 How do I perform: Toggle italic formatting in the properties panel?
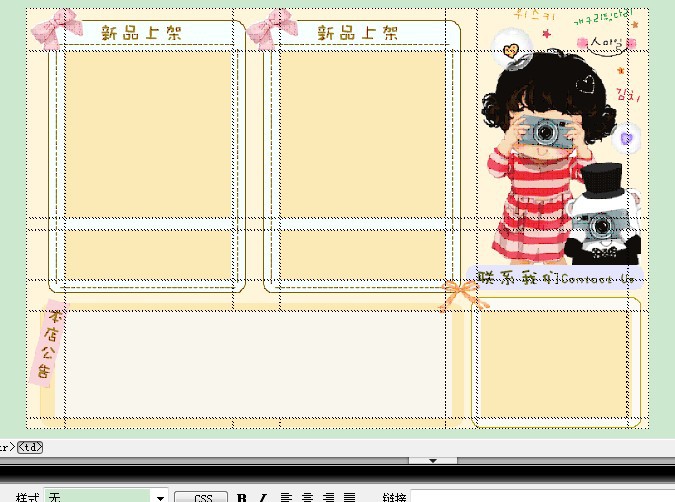[262, 498]
